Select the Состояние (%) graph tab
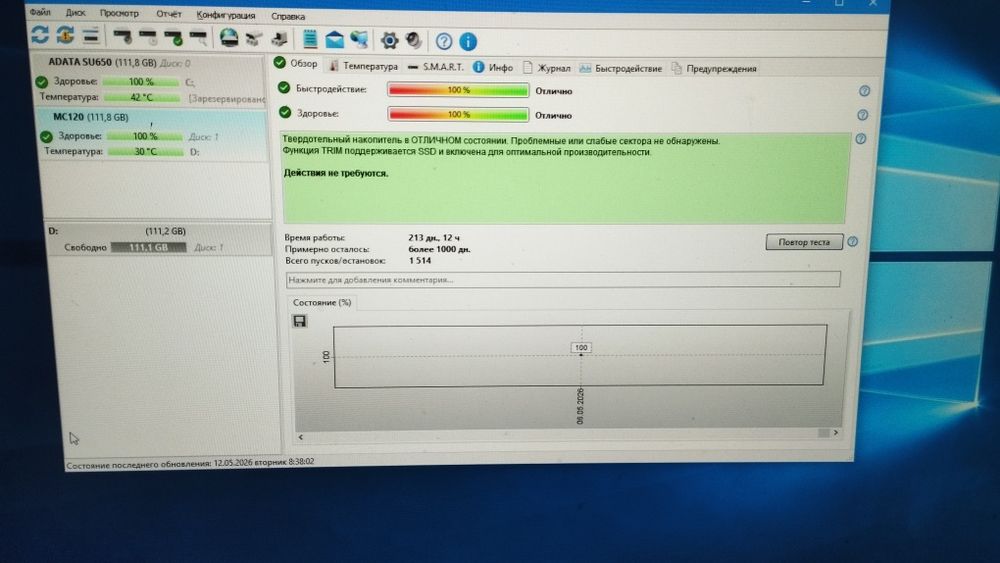This screenshot has width=1000, height=563. tap(321, 302)
